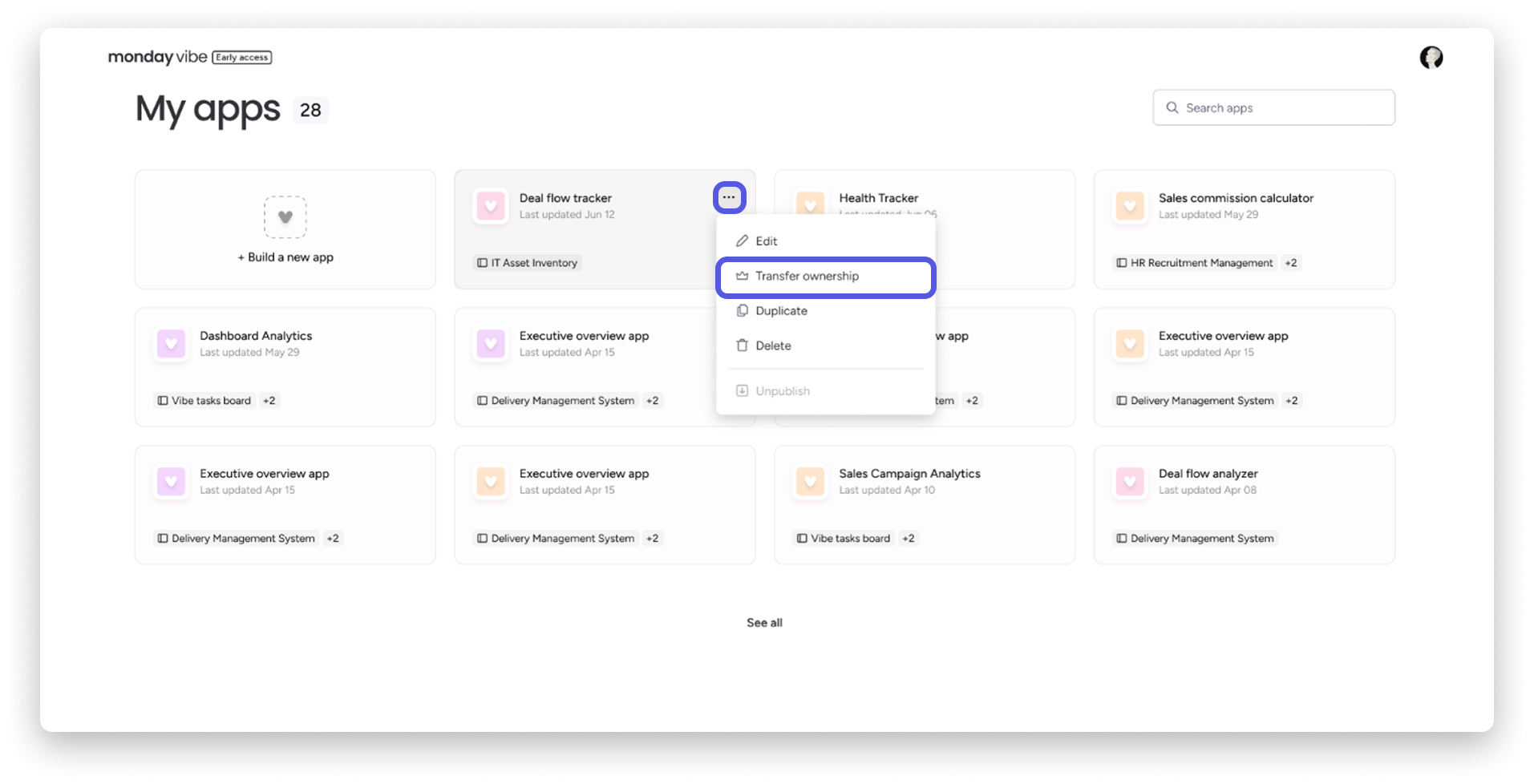Viewport: 1534px width, 784px height.
Task: Click Last updated May 29 under Dashboard Analytics
Action: 249,353
